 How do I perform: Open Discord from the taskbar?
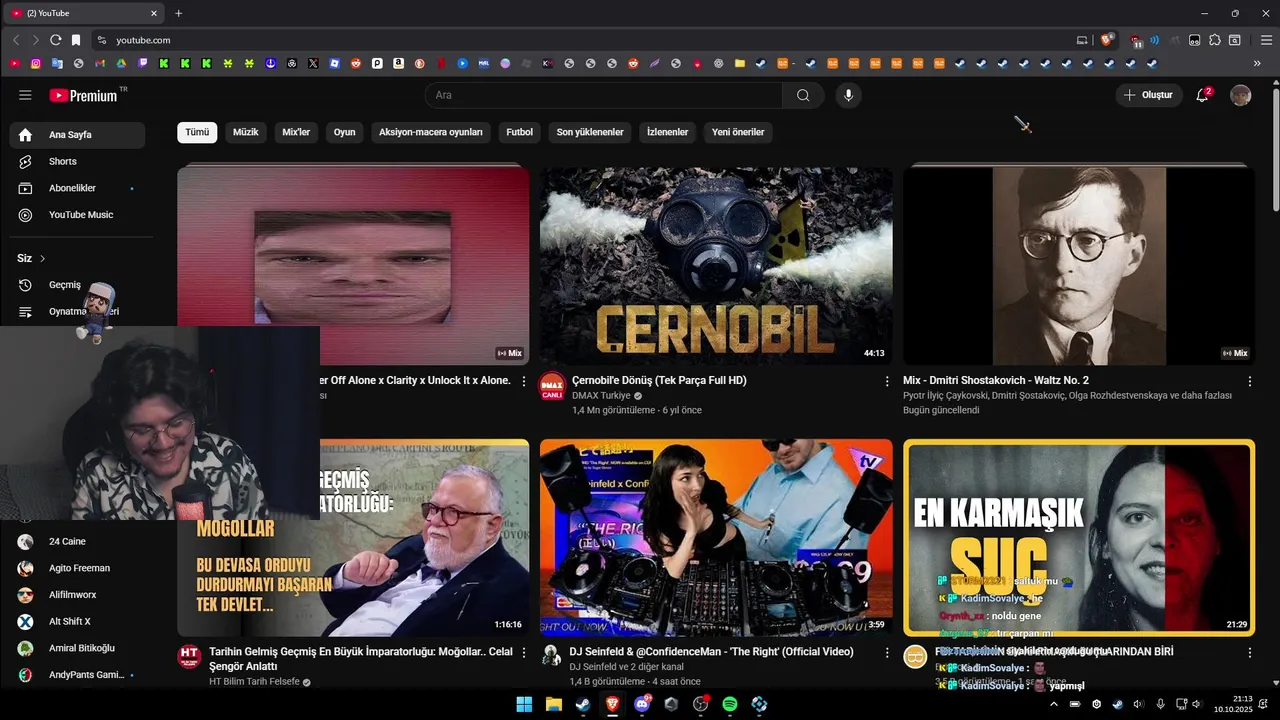(x=642, y=704)
